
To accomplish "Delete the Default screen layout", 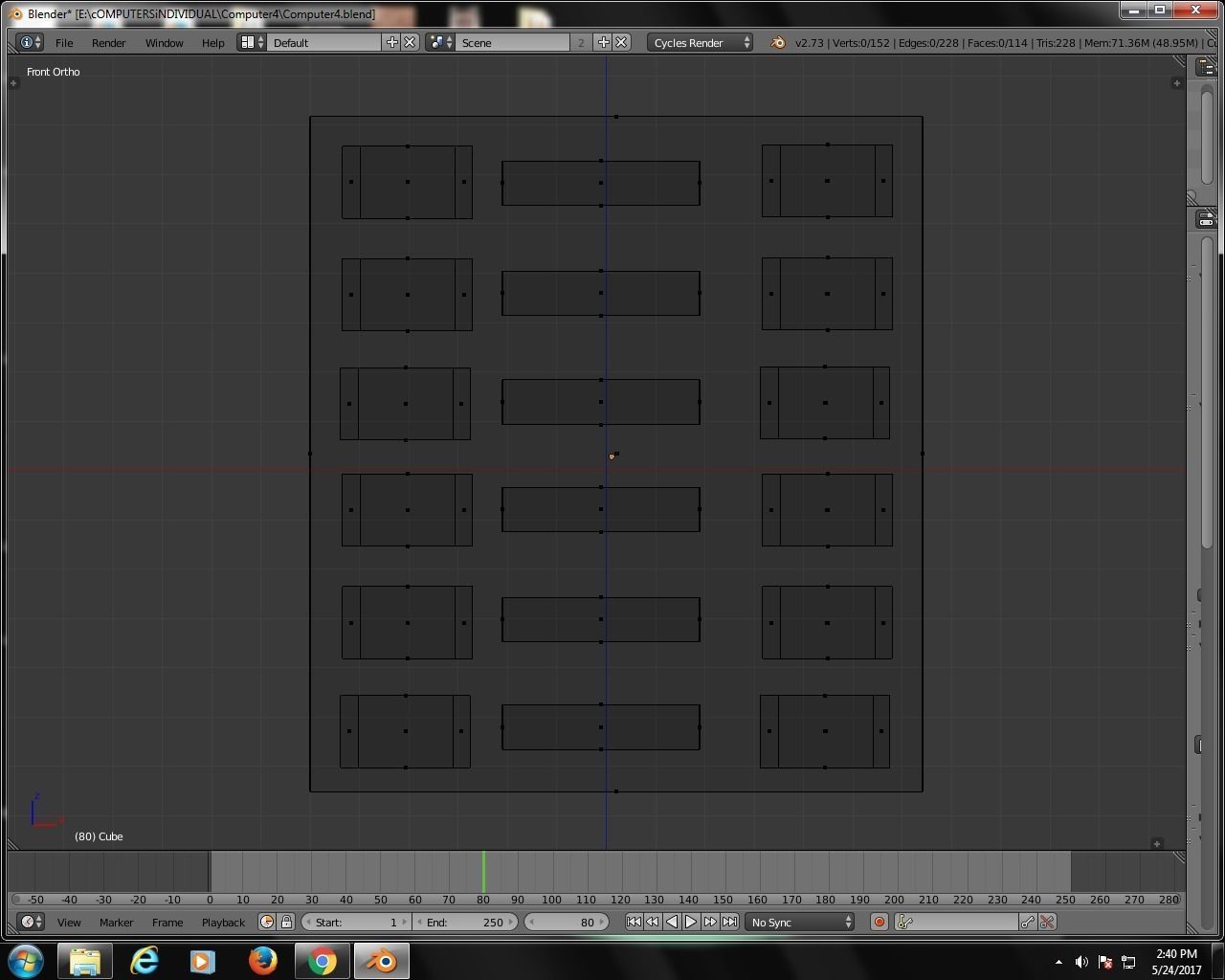I will coord(410,42).
